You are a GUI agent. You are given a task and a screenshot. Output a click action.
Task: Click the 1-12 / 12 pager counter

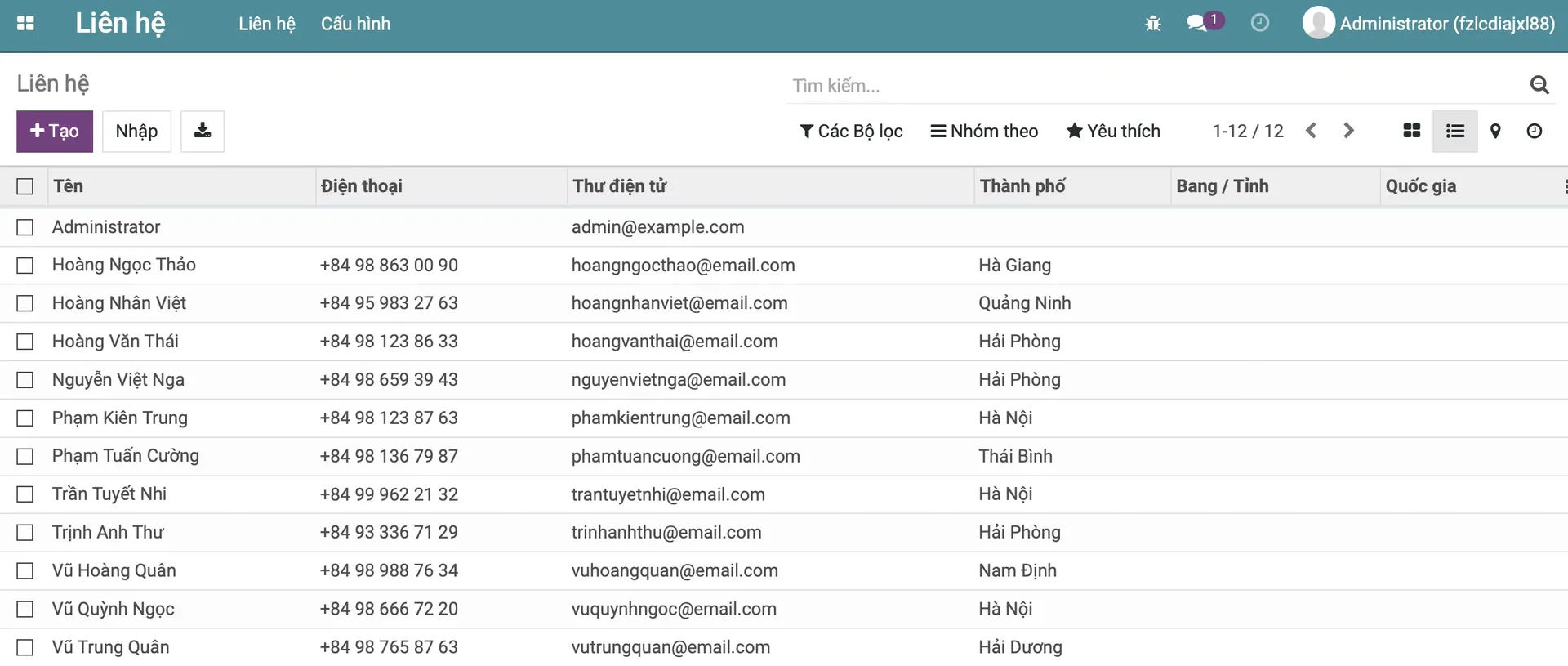(x=1248, y=131)
